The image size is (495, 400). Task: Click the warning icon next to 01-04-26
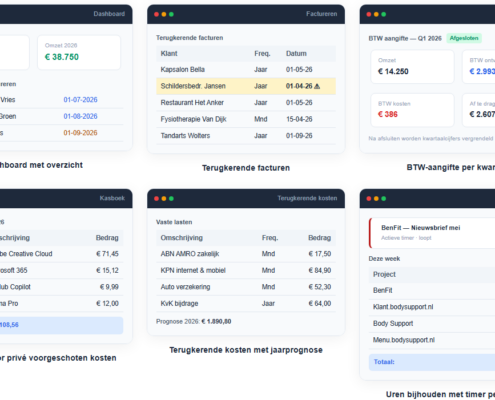point(317,86)
